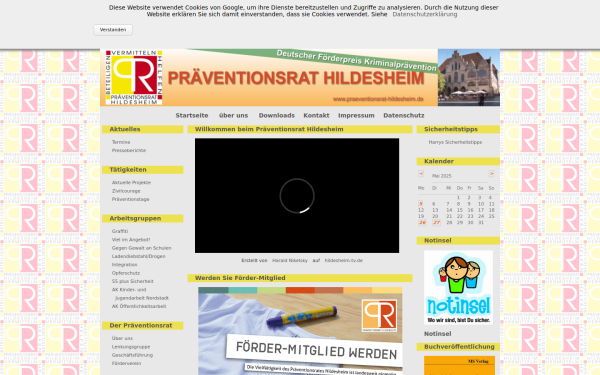Click the Verstanden cookie button
The image size is (600, 375).
(x=113, y=30)
